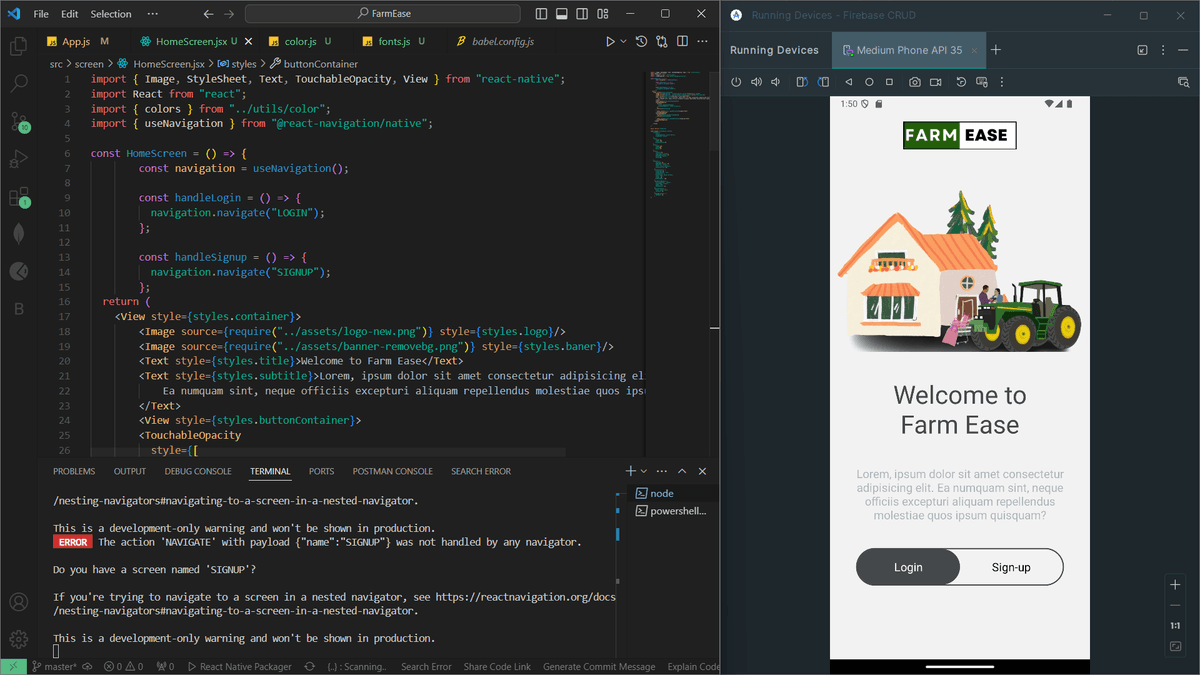Open the DEBUG CONSOLE panel tab
Image resolution: width=1200 pixels, height=675 pixels.
coord(197,471)
